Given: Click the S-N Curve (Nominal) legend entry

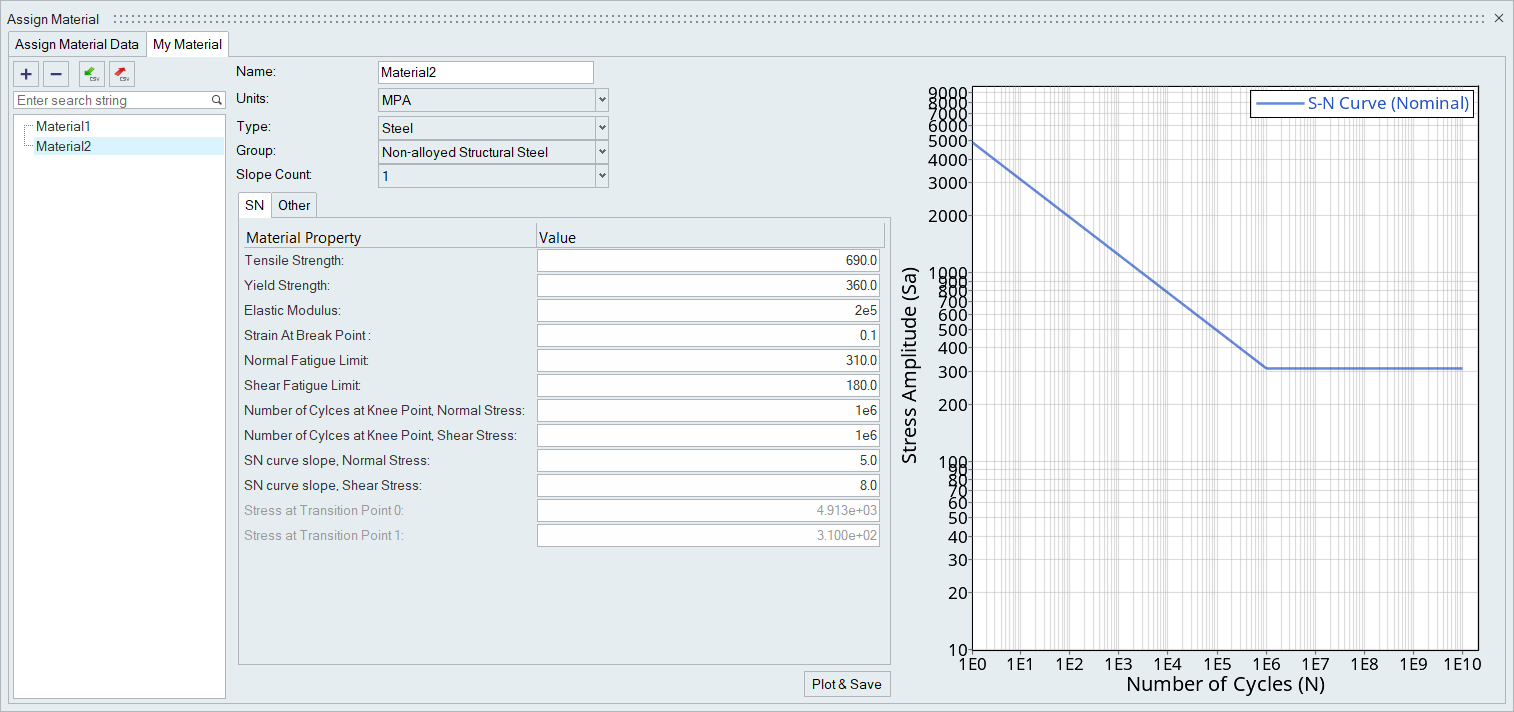Looking at the screenshot, I should click(1362, 104).
